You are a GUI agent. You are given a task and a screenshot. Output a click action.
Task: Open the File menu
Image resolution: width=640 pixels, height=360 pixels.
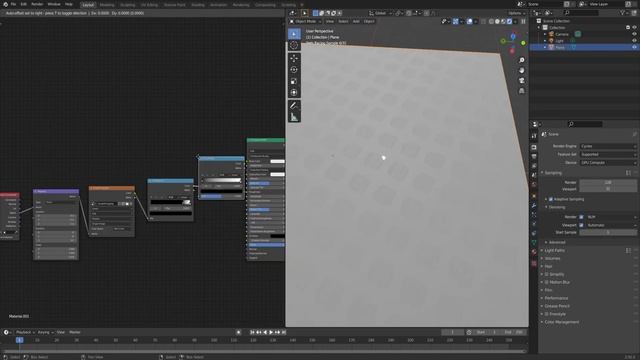click(x=13, y=4)
